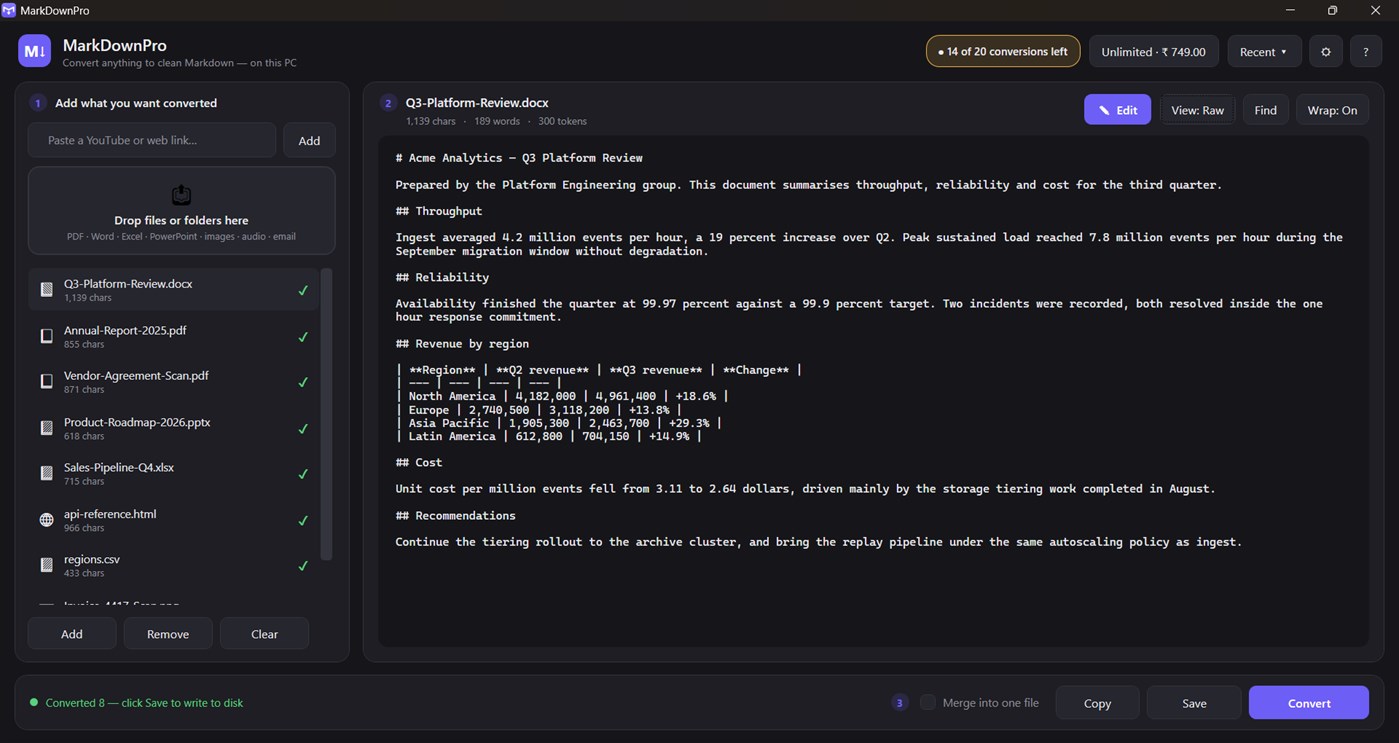Click the 'Converted 8' status message

pos(144,703)
